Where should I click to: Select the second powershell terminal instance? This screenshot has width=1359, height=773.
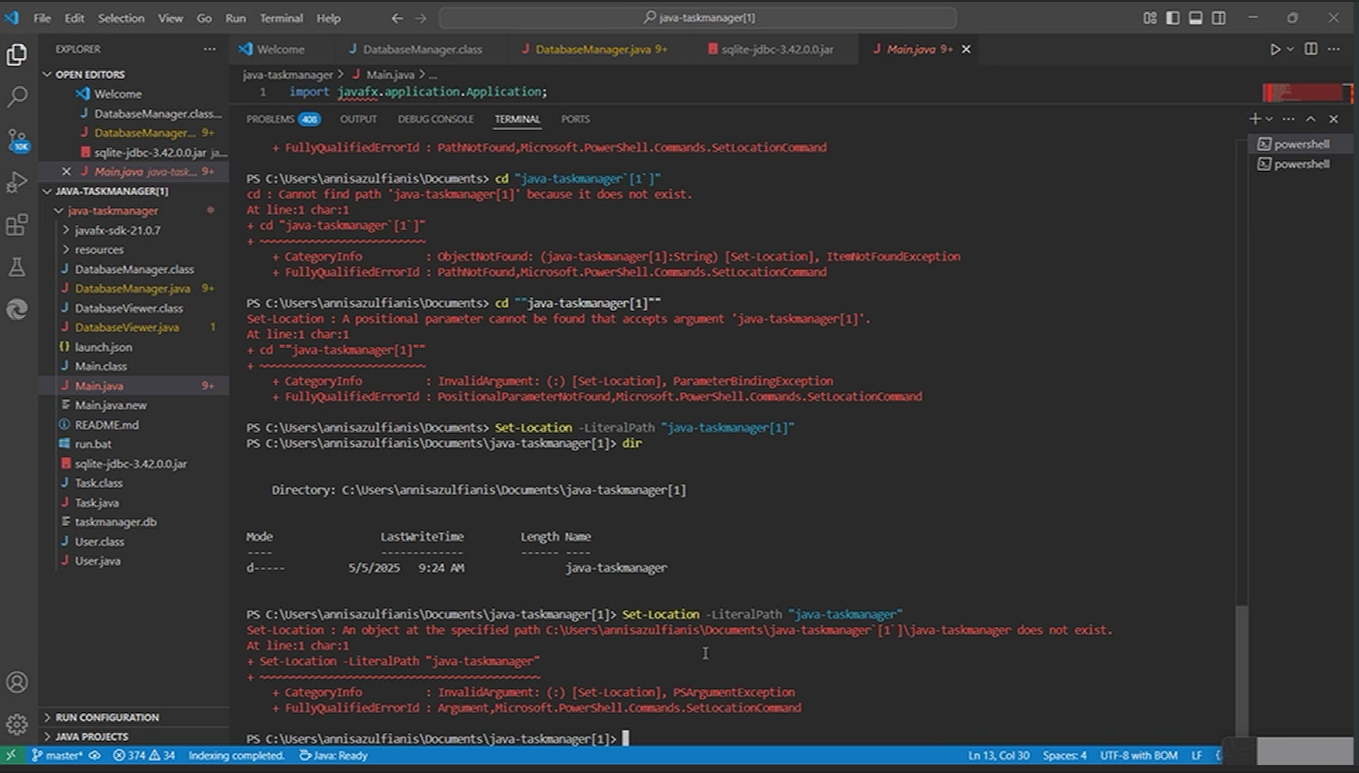pos(1301,164)
